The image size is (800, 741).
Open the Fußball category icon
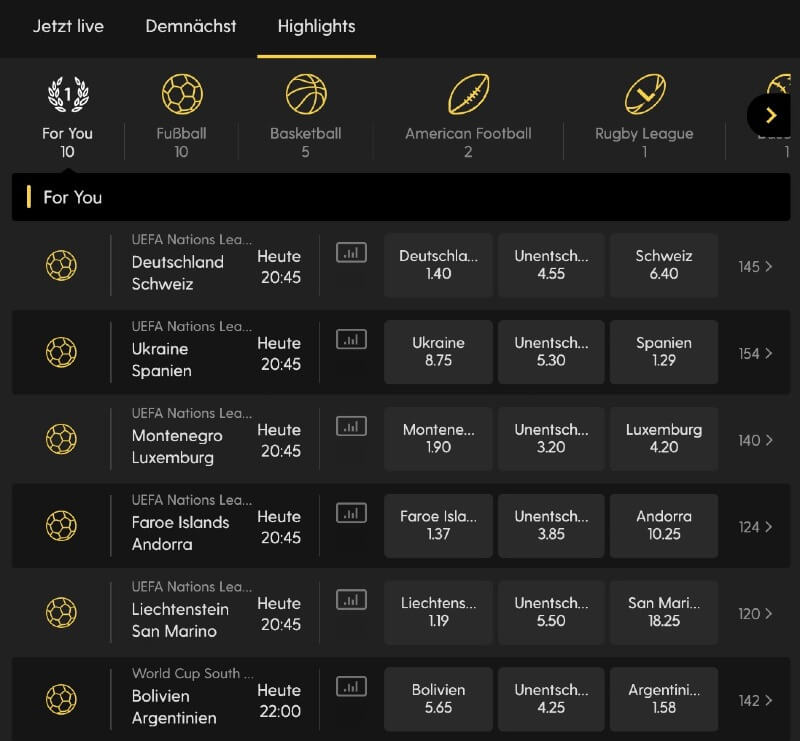(181, 95)
